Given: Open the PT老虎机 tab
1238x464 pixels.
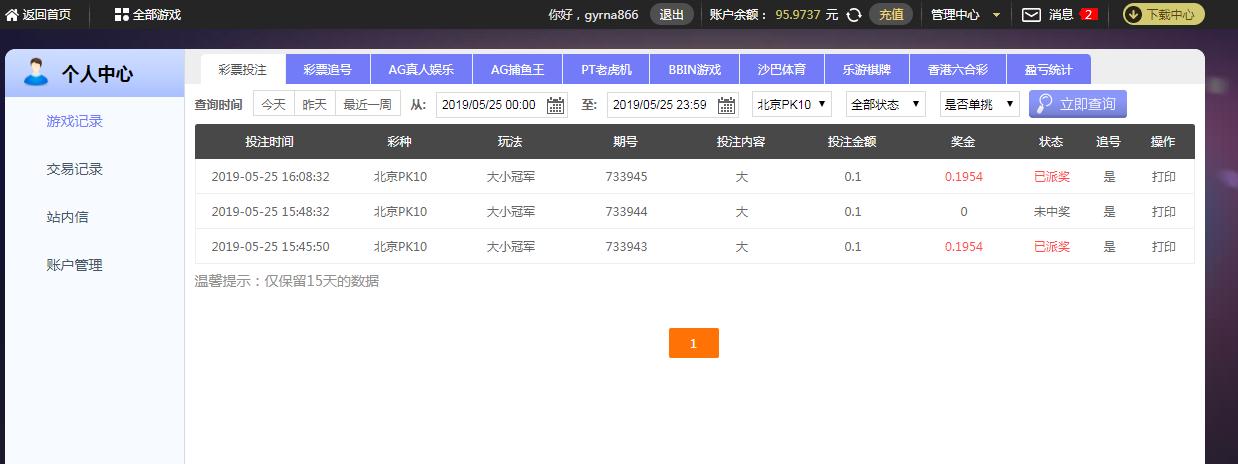Looking at the screenshot, I should click(x=607, y=69).
